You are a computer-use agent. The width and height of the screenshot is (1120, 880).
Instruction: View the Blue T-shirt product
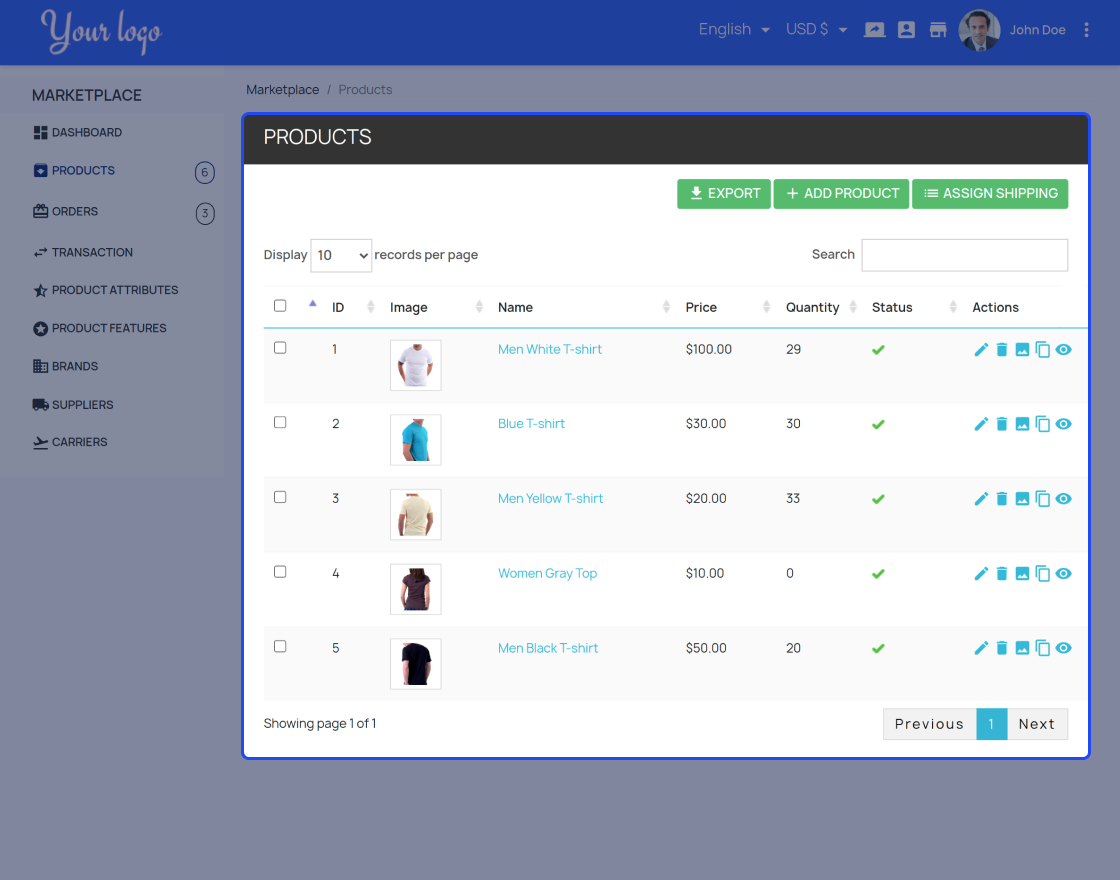(1064, 424)
